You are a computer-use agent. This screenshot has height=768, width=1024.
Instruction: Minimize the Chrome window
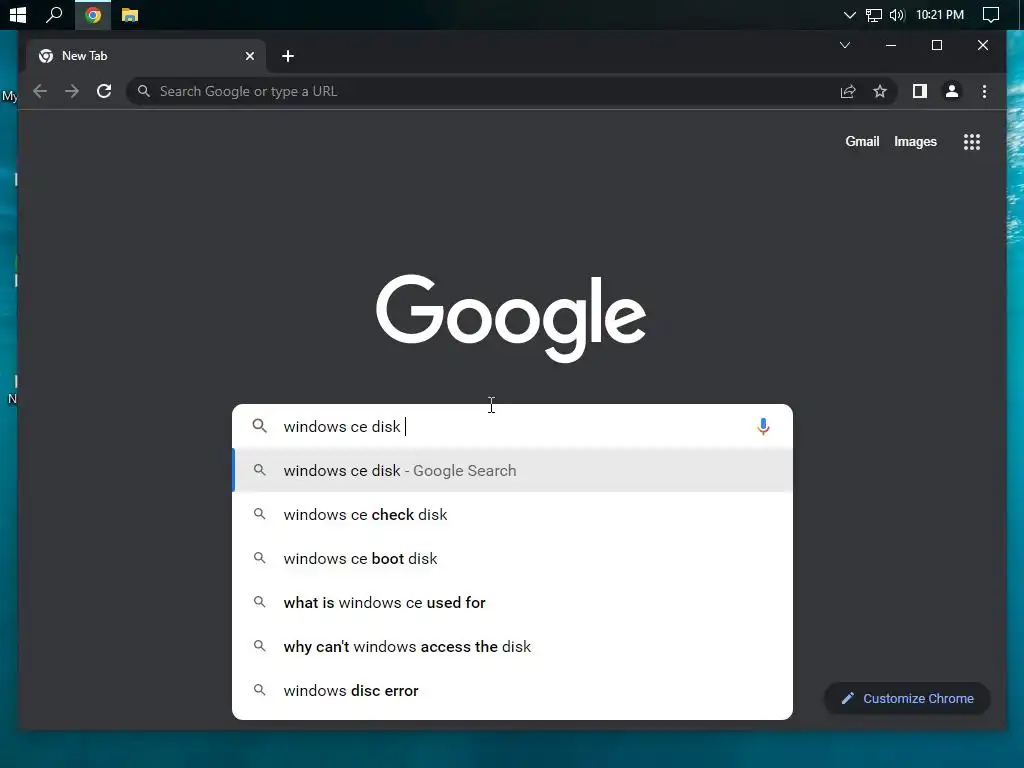click(x=890, y=45)
